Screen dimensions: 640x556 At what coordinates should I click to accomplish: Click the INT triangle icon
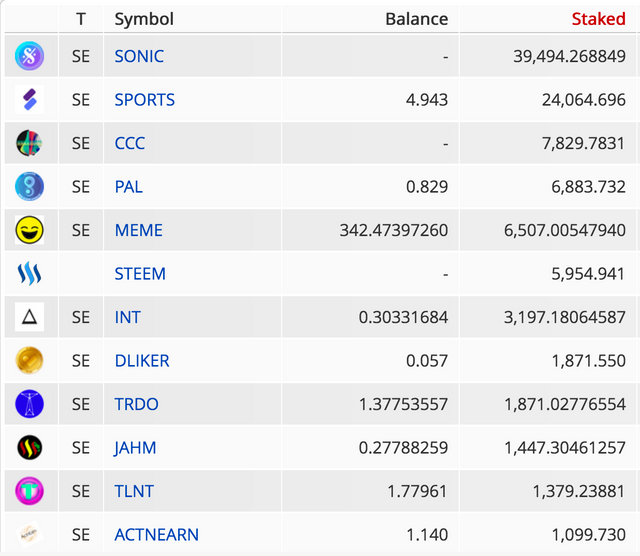coord(29,317)
